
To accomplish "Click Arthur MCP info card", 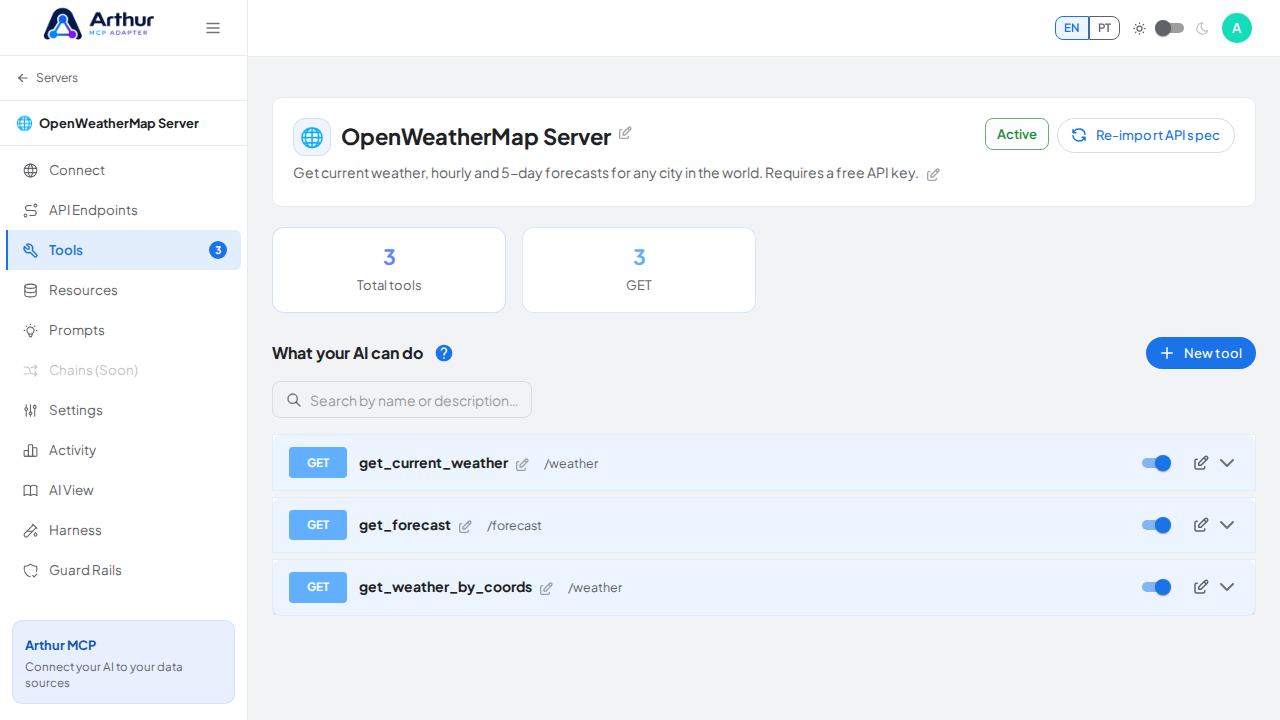I will click(123, 662).
